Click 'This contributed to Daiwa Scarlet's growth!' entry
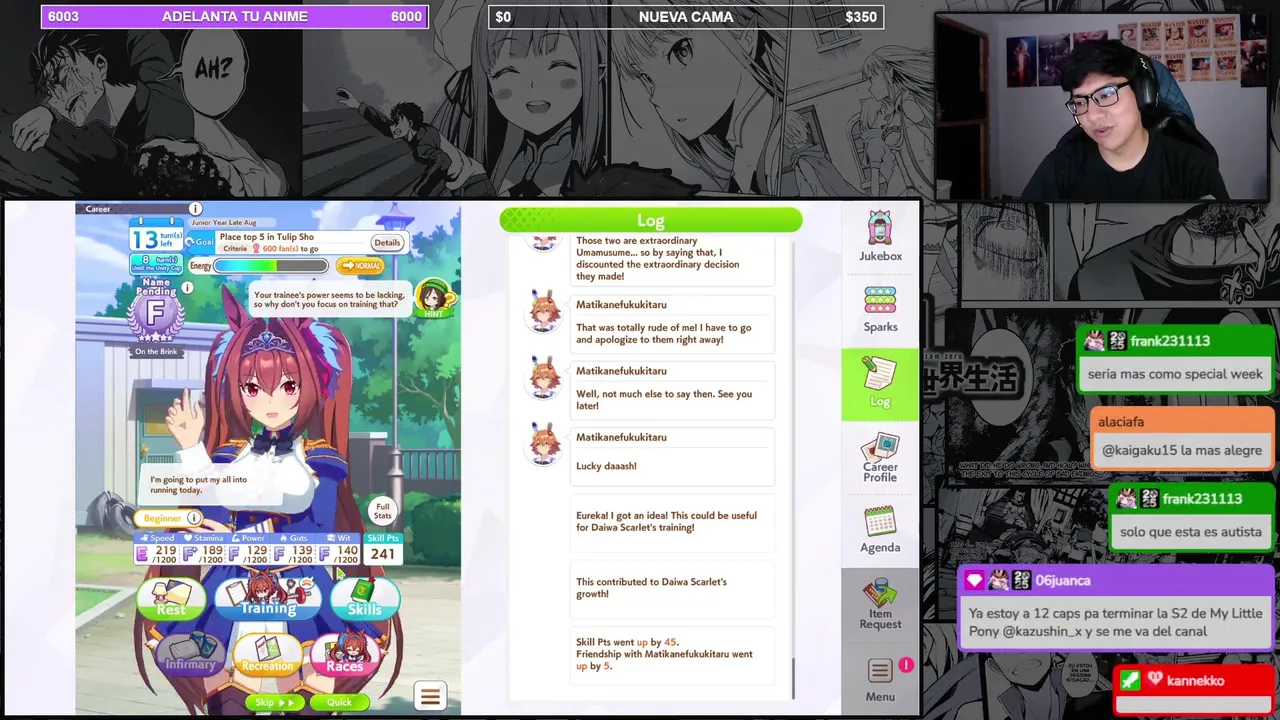The width and height of the screenshot is (1280, 720). [x=672, y=588]
